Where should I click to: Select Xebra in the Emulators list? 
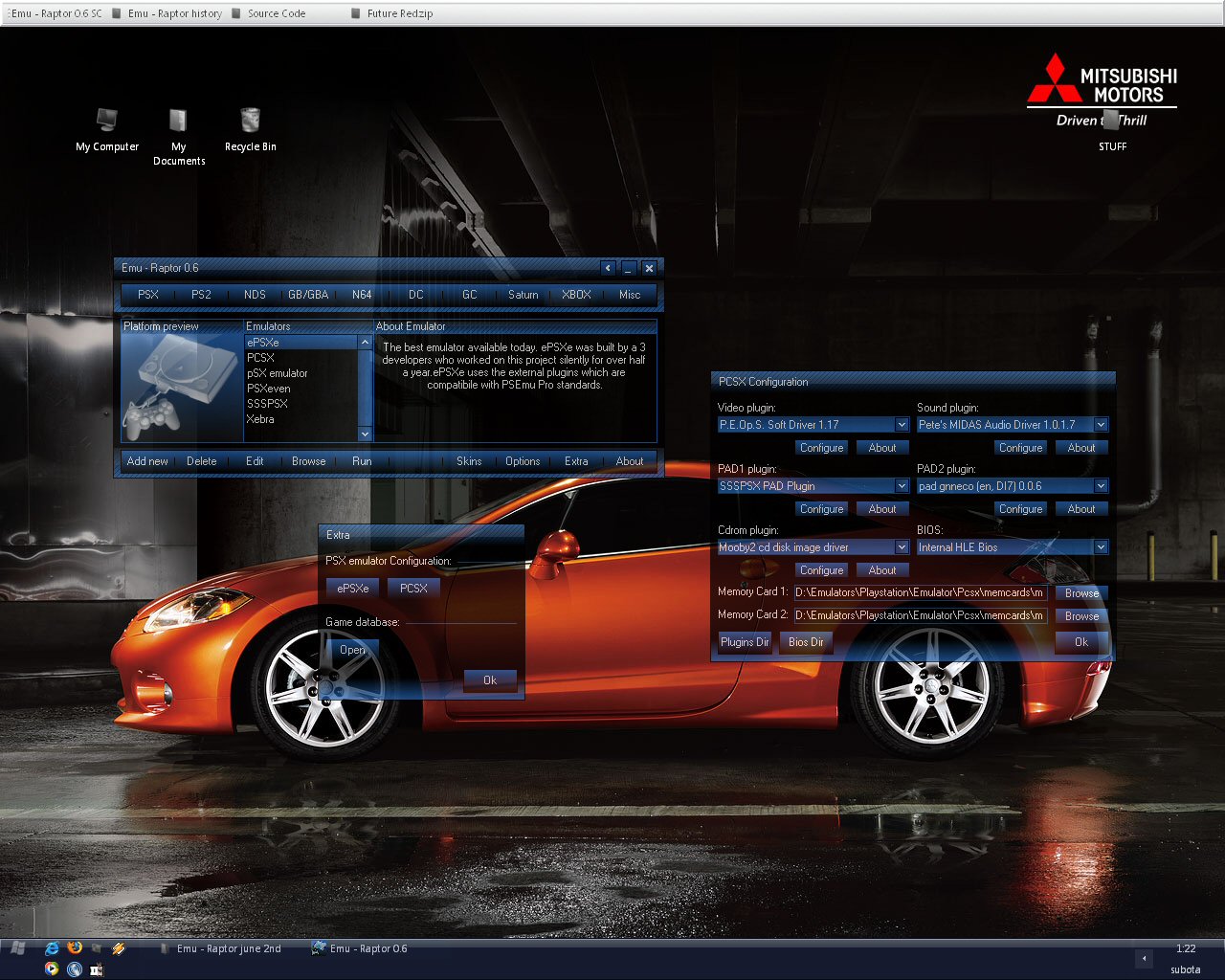pos(301,419)
